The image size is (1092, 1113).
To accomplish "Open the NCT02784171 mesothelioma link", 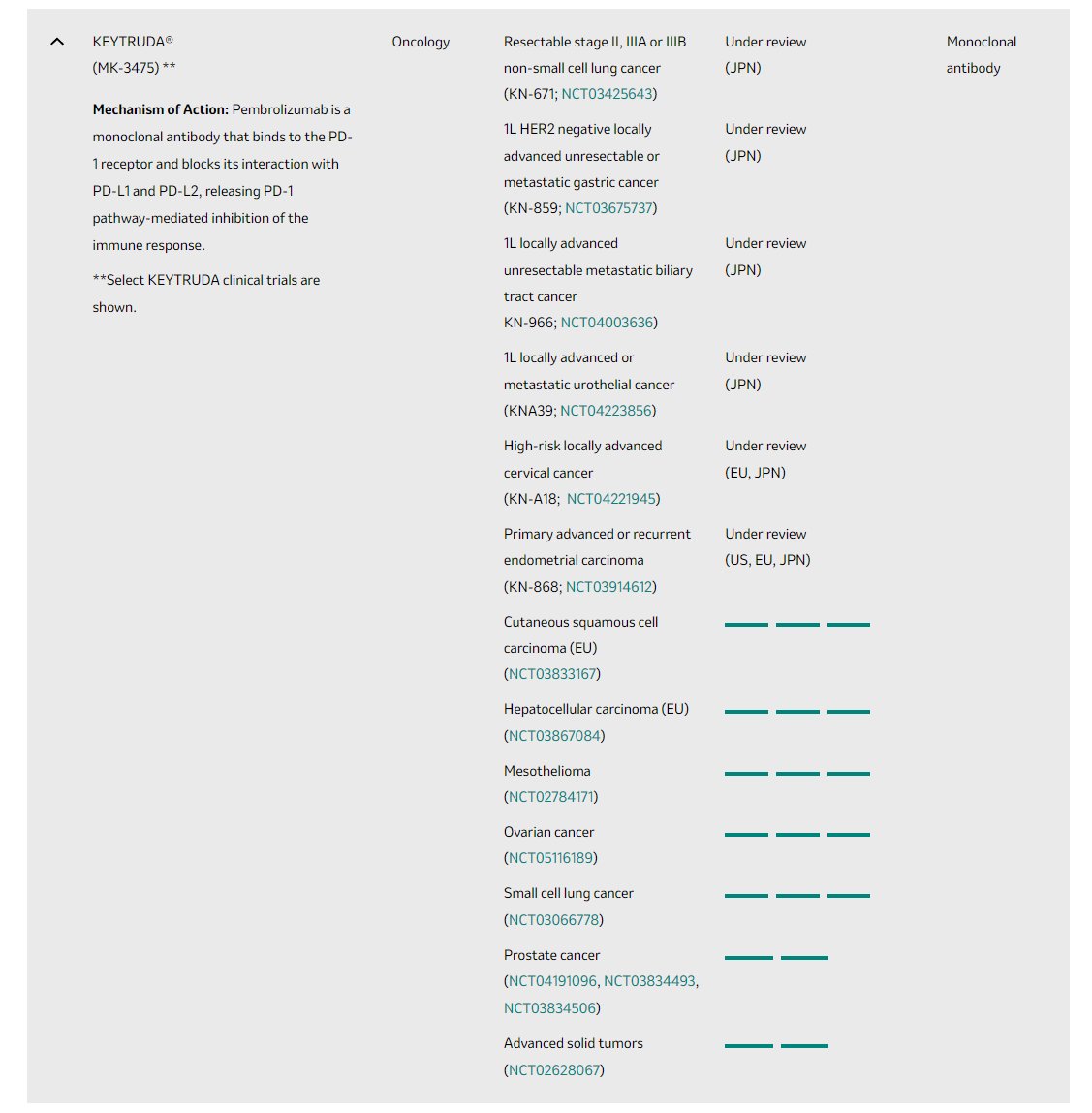I will [x=551, y=797].
